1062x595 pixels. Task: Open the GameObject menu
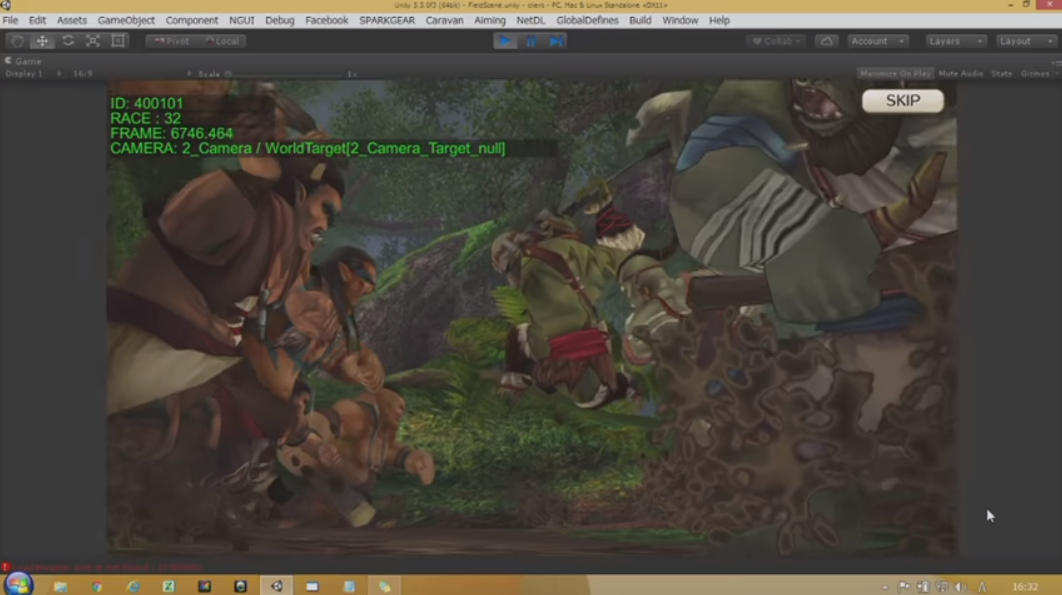126,20
